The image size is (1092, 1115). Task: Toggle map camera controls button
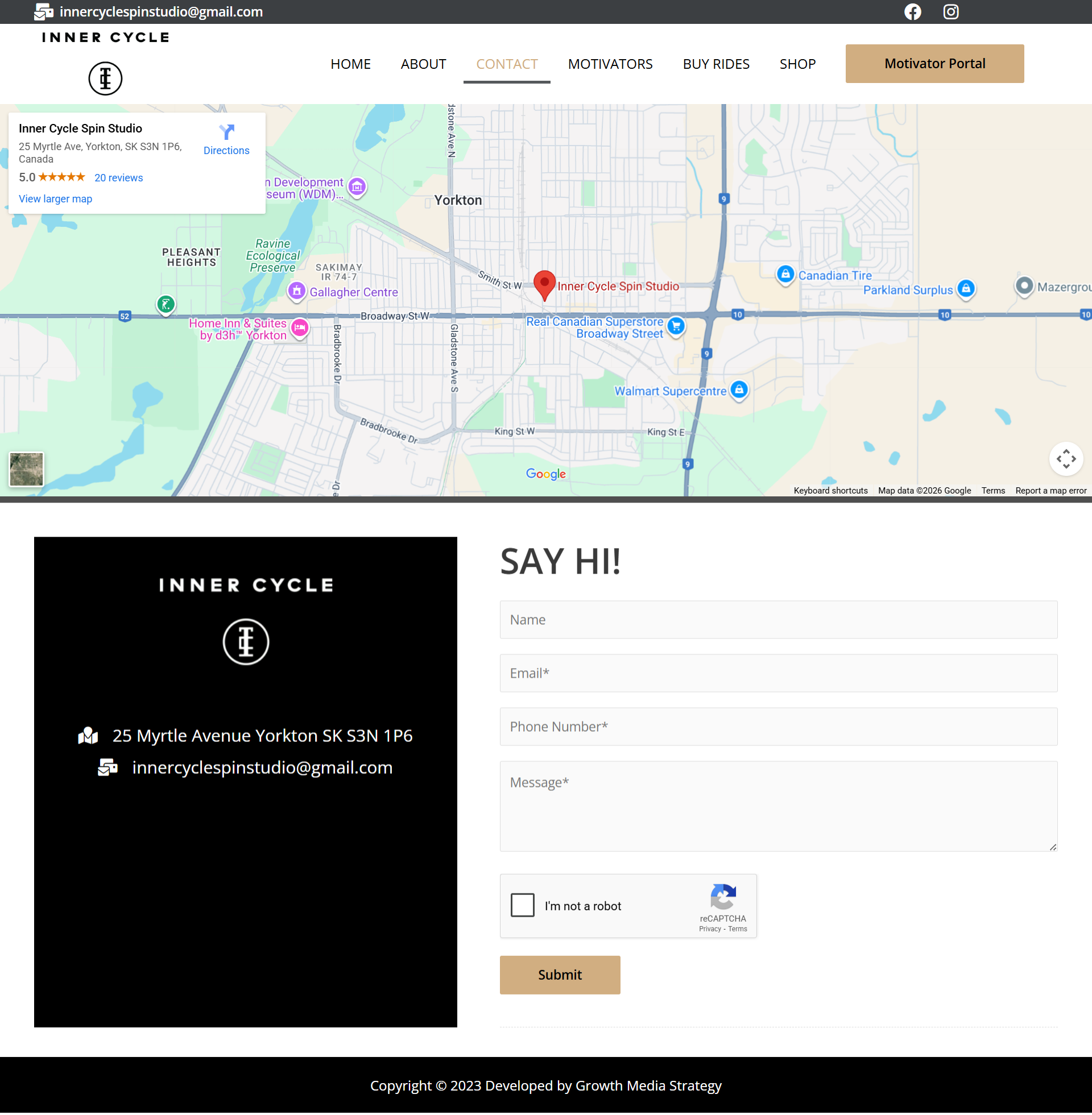1066,459
